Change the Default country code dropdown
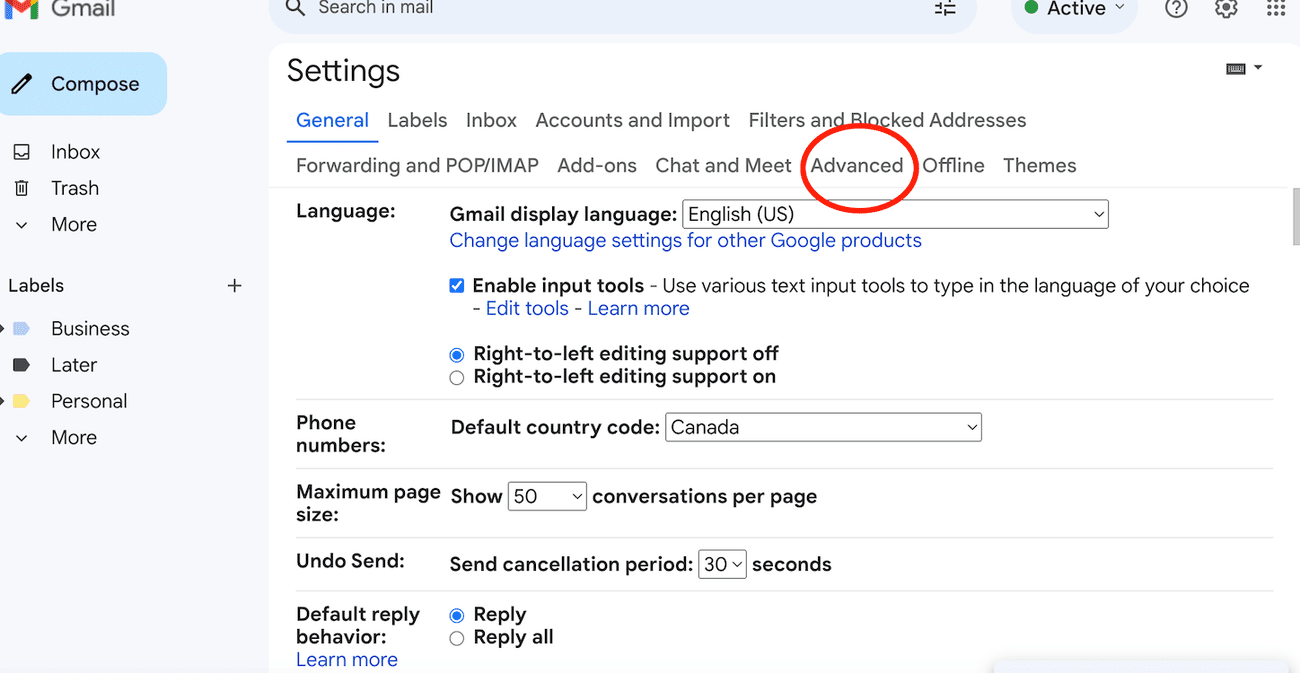The image size is (1300, 673). coord(822,427)
